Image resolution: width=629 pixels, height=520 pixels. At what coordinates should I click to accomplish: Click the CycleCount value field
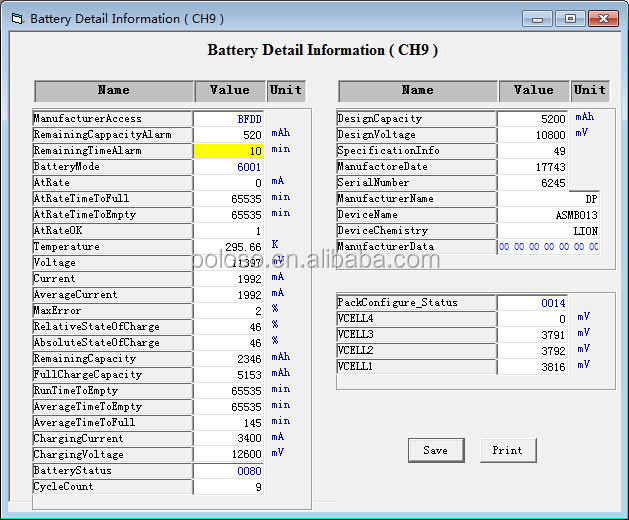pos(228,487)
